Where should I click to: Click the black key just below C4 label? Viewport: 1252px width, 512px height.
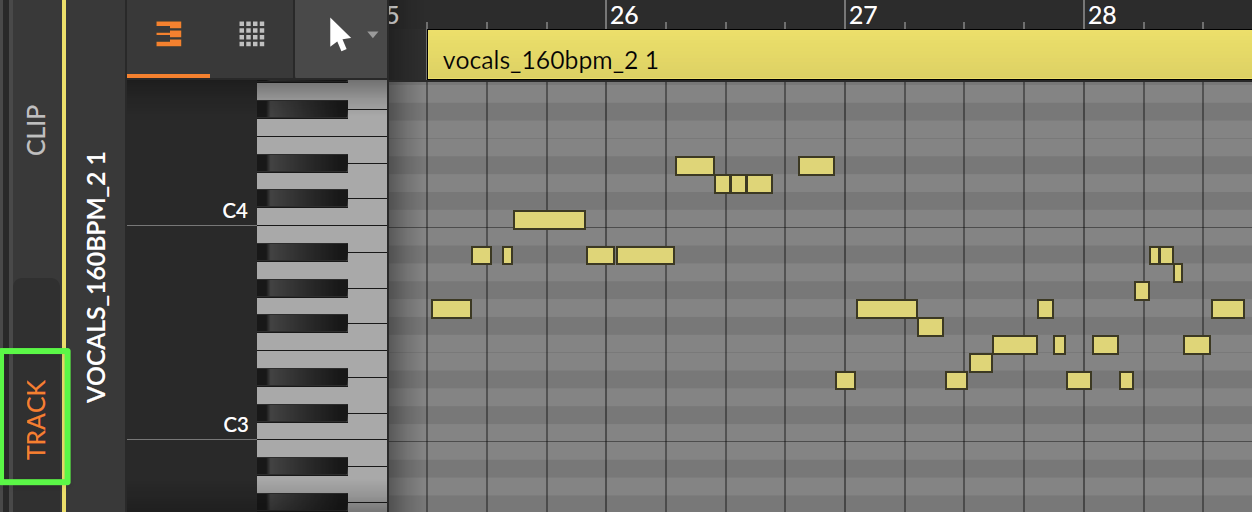[302, 251]
